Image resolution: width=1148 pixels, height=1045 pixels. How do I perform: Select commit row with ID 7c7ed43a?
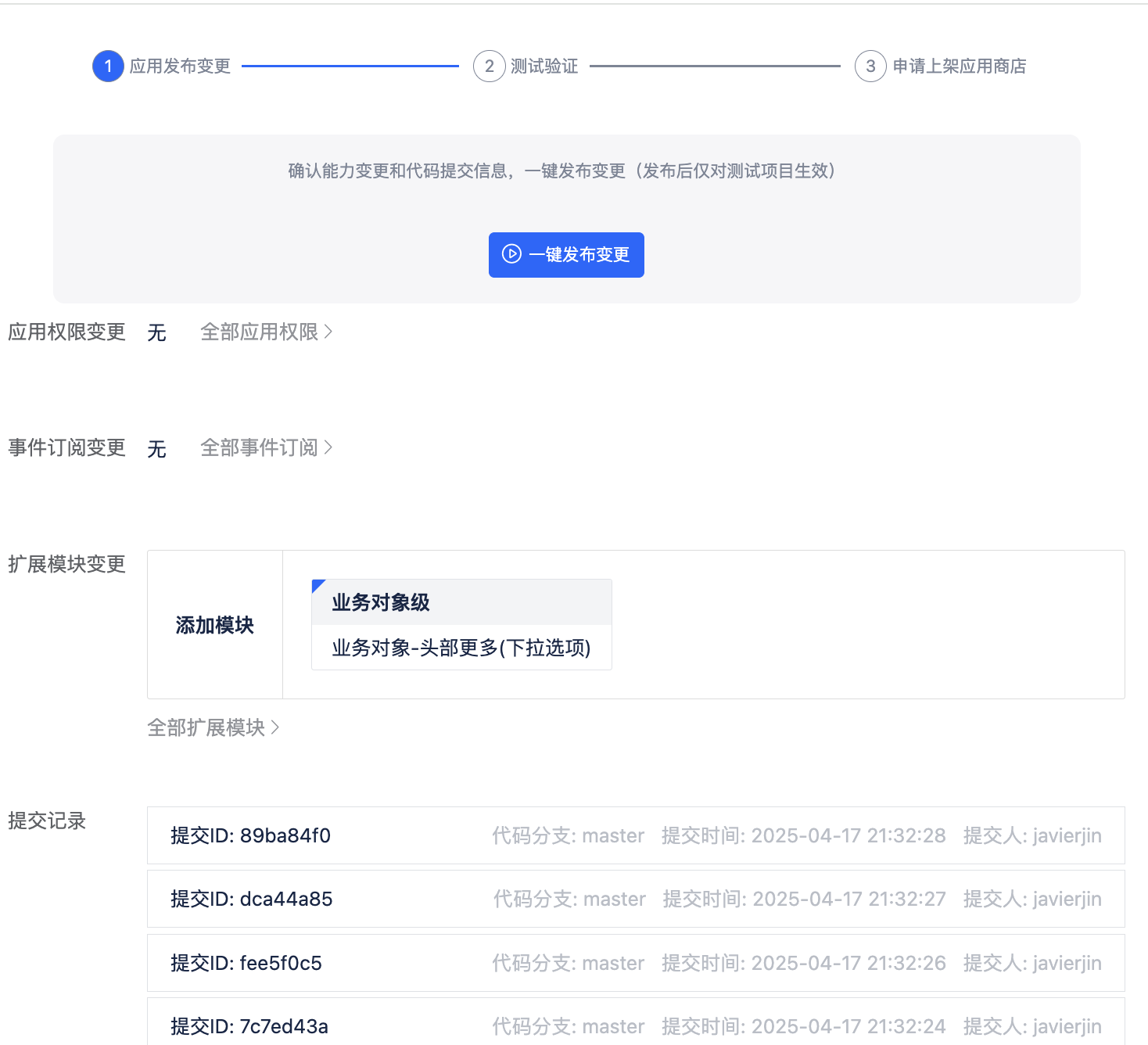pos(635,1025)
